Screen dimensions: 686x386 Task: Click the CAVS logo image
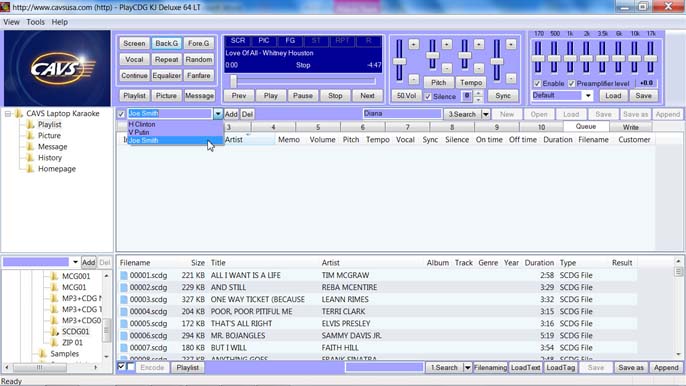pos(57,68)
